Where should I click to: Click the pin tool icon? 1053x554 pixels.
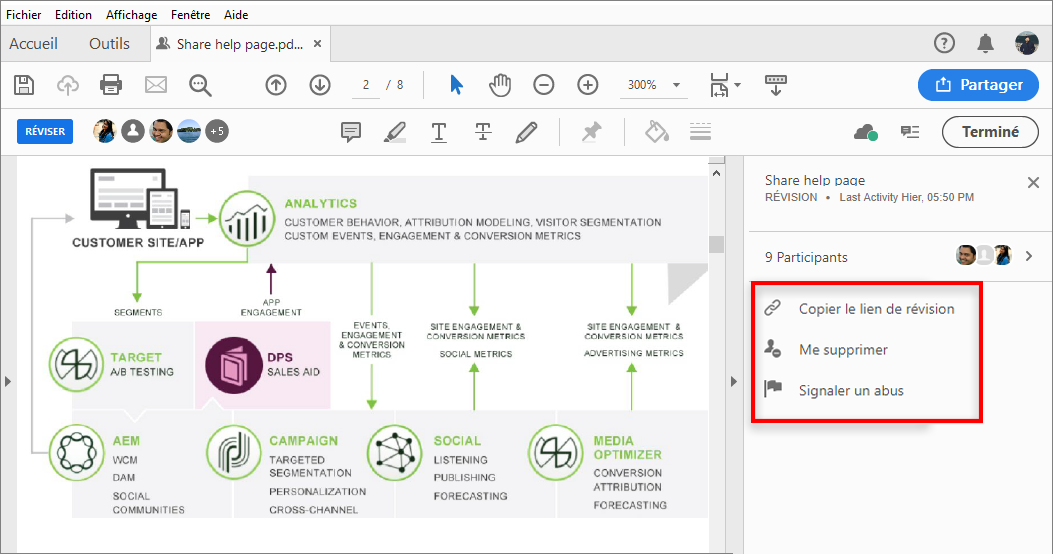[591, 132]
